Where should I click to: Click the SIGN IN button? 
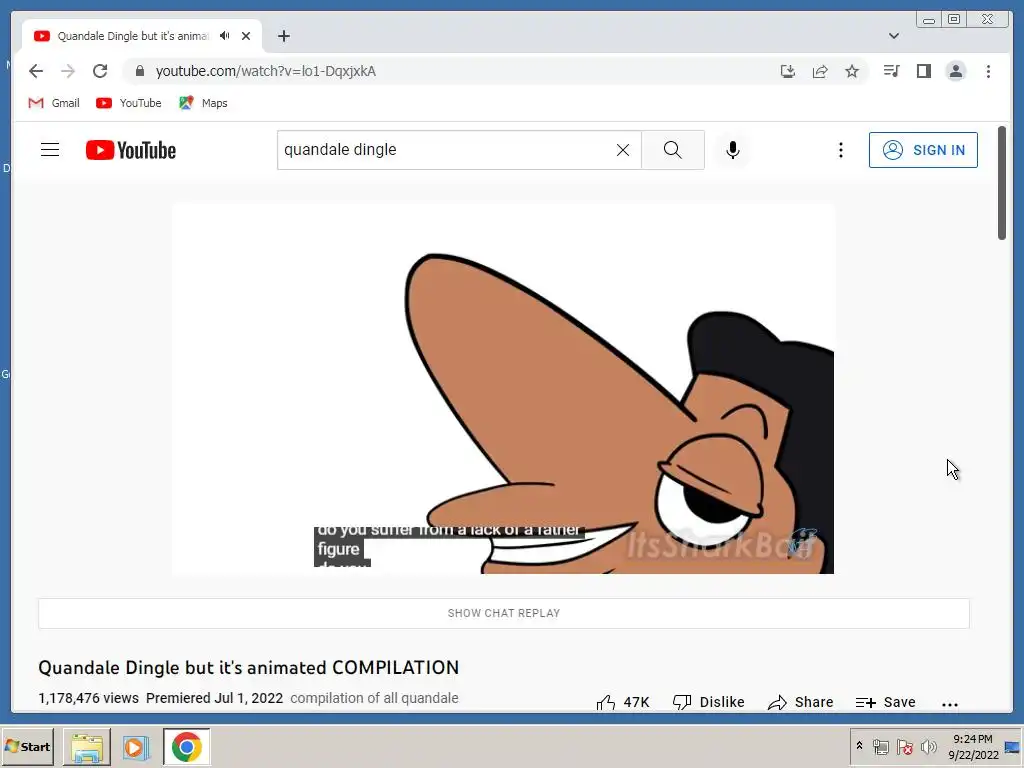[x=923, y=150]
